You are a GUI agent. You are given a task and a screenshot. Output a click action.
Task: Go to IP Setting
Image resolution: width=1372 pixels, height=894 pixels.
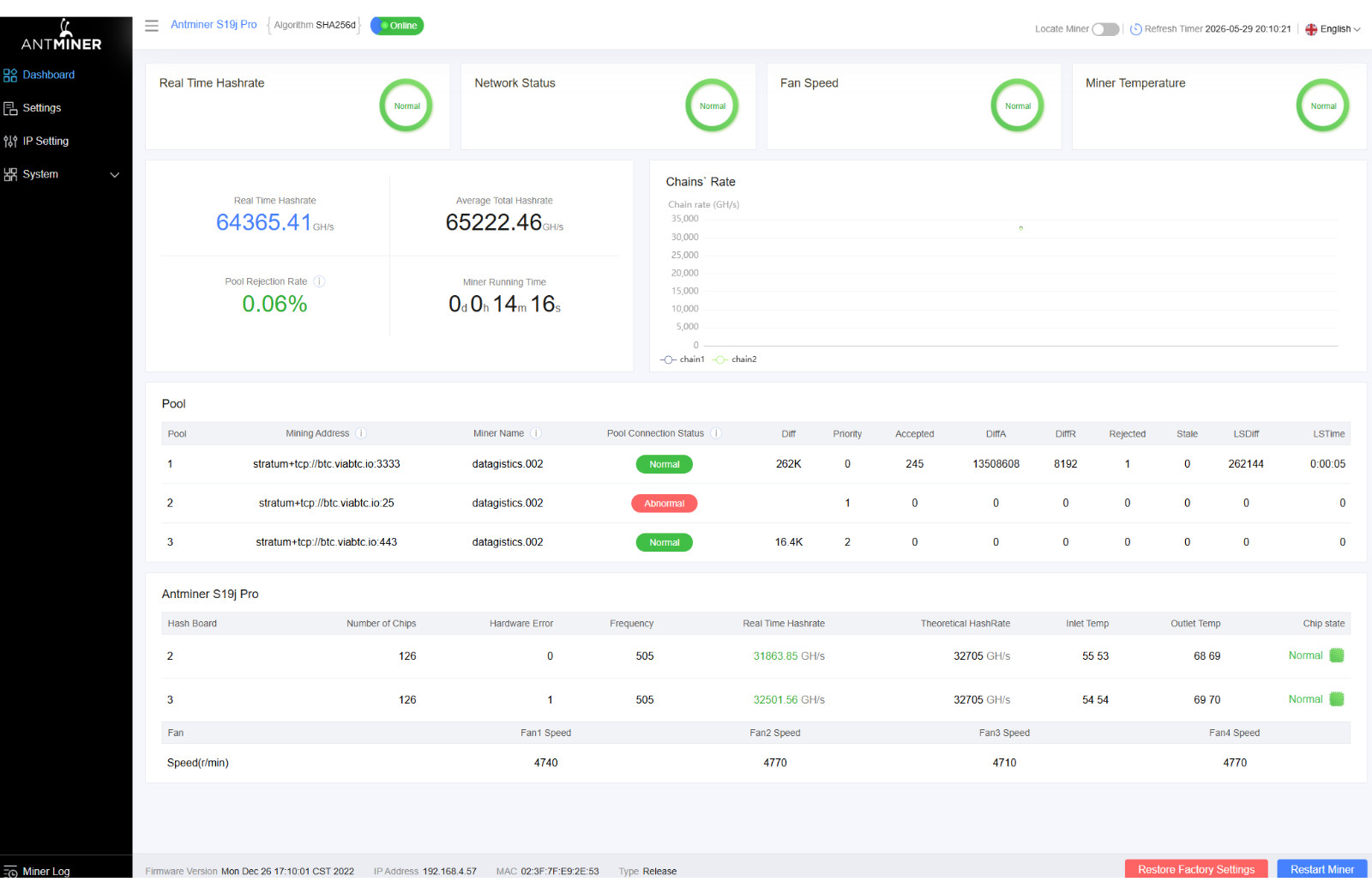pos(45,141)
